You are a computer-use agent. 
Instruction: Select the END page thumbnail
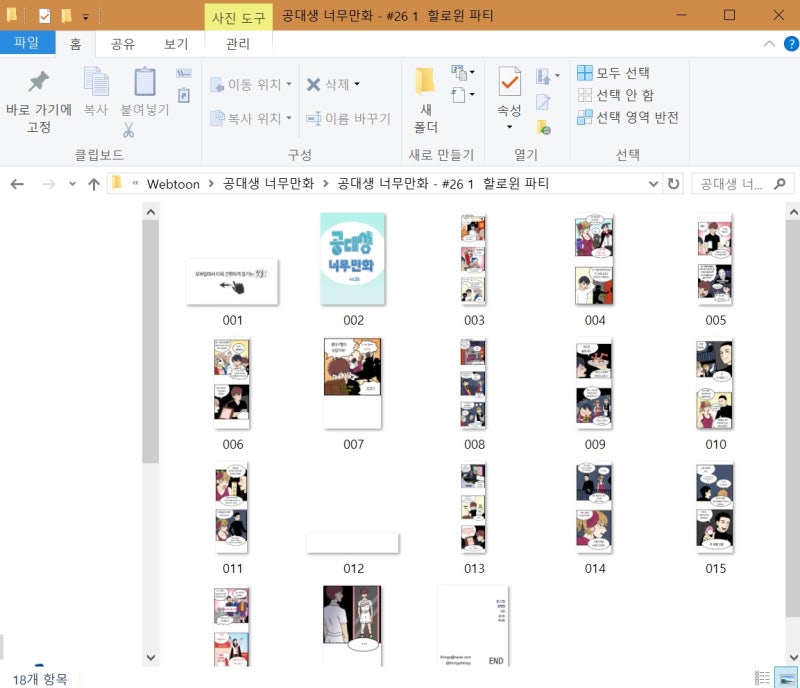coord(473,626)
